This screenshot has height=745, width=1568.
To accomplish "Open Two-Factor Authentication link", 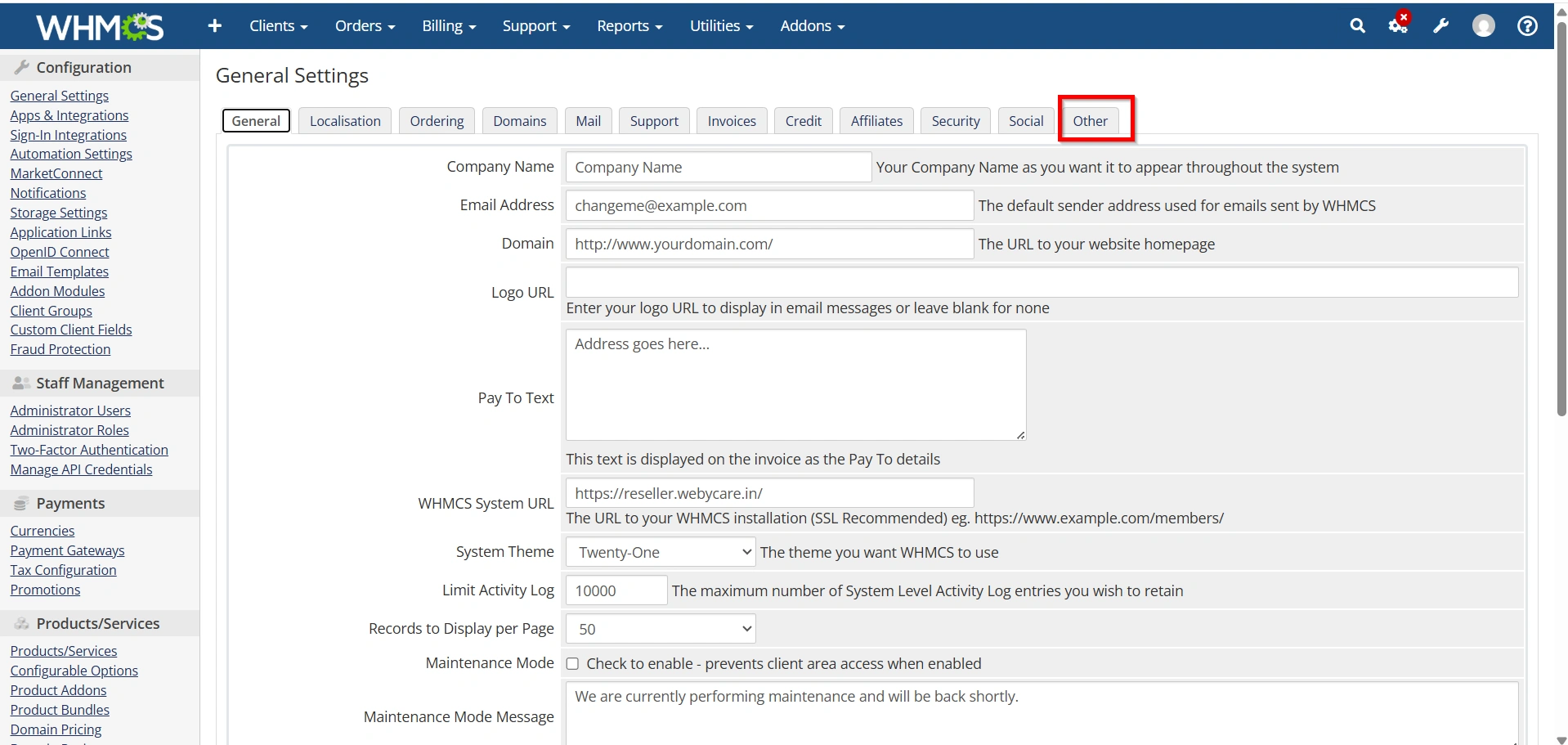I will (89, 450).
